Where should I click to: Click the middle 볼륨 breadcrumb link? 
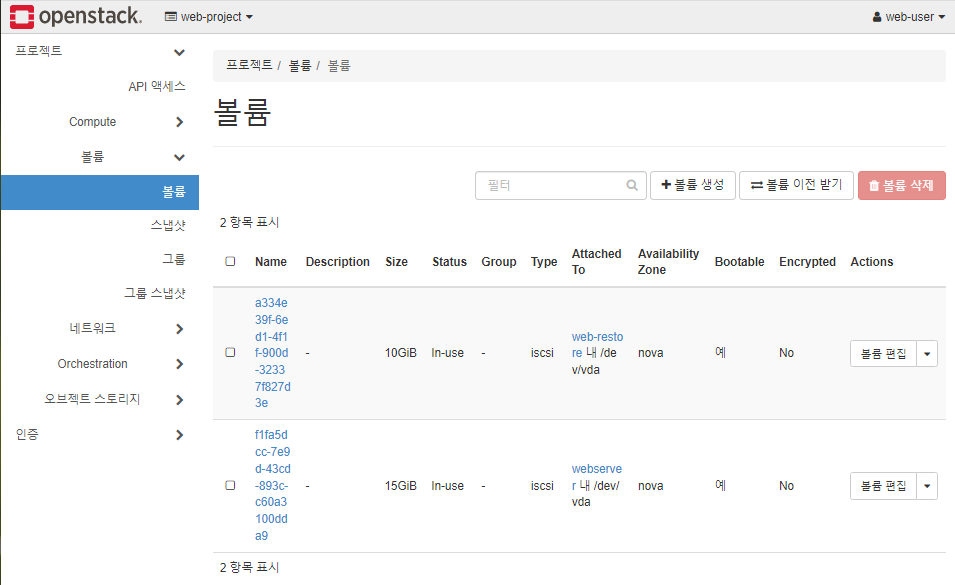click(300, 66)
